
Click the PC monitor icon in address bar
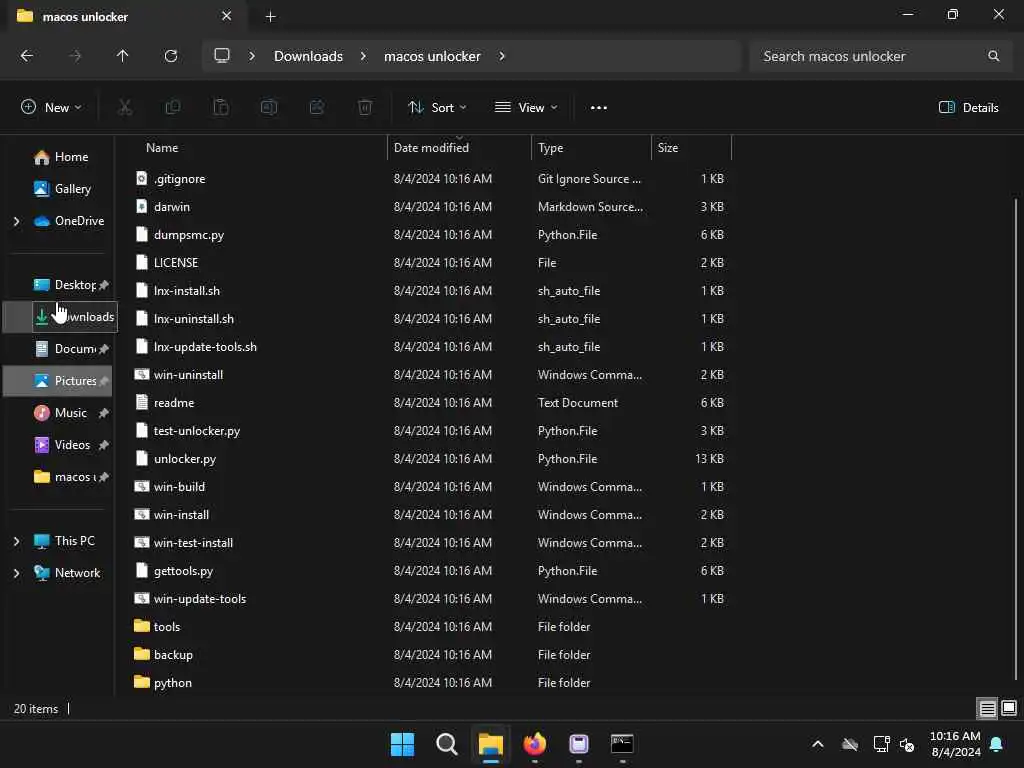[x=222, y=56]
